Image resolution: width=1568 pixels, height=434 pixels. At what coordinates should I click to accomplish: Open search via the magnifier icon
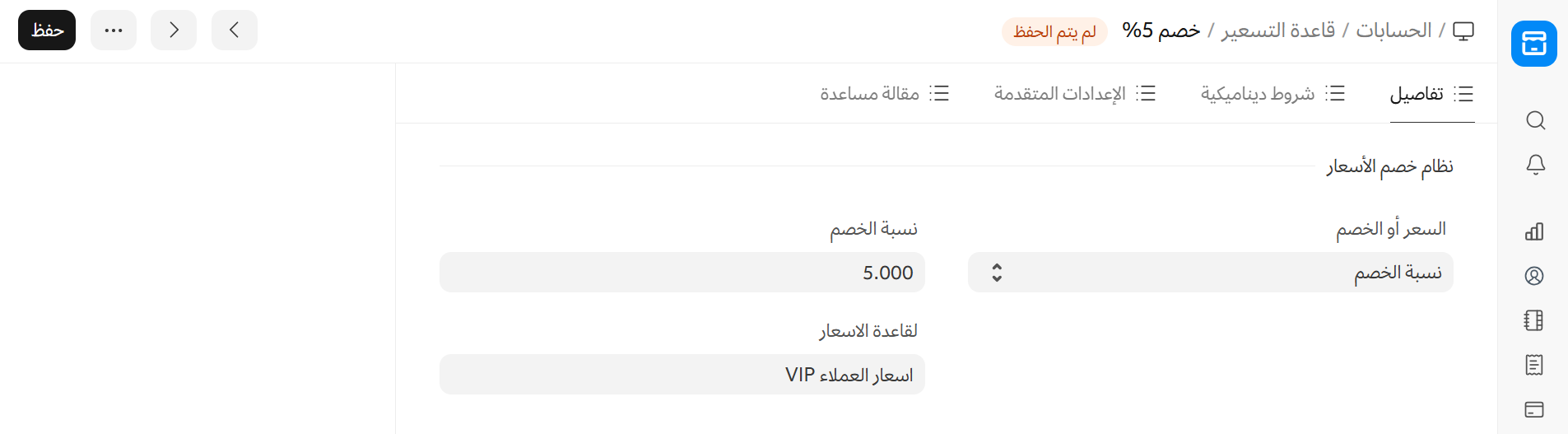tap(1535, 121)
